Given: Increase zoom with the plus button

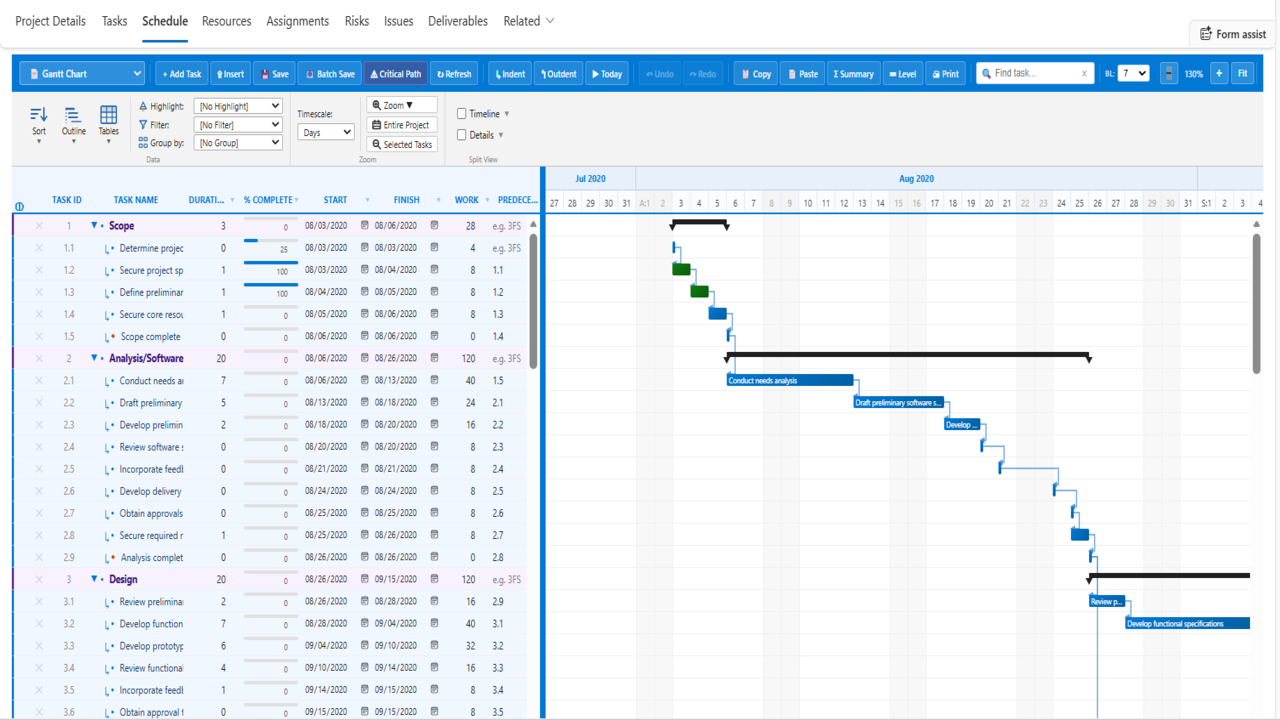Looking at the screenshot, I should [1219, 73].
